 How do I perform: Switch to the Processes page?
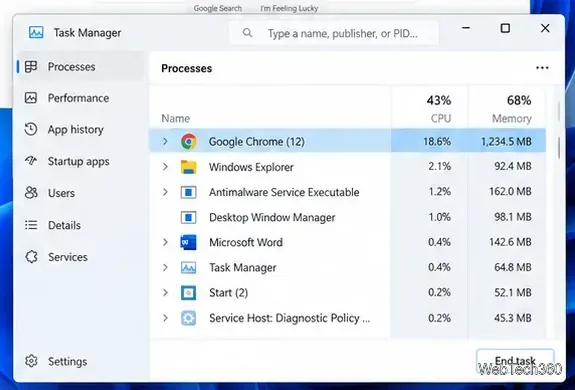pyautogui.click(x=81, y=67)
